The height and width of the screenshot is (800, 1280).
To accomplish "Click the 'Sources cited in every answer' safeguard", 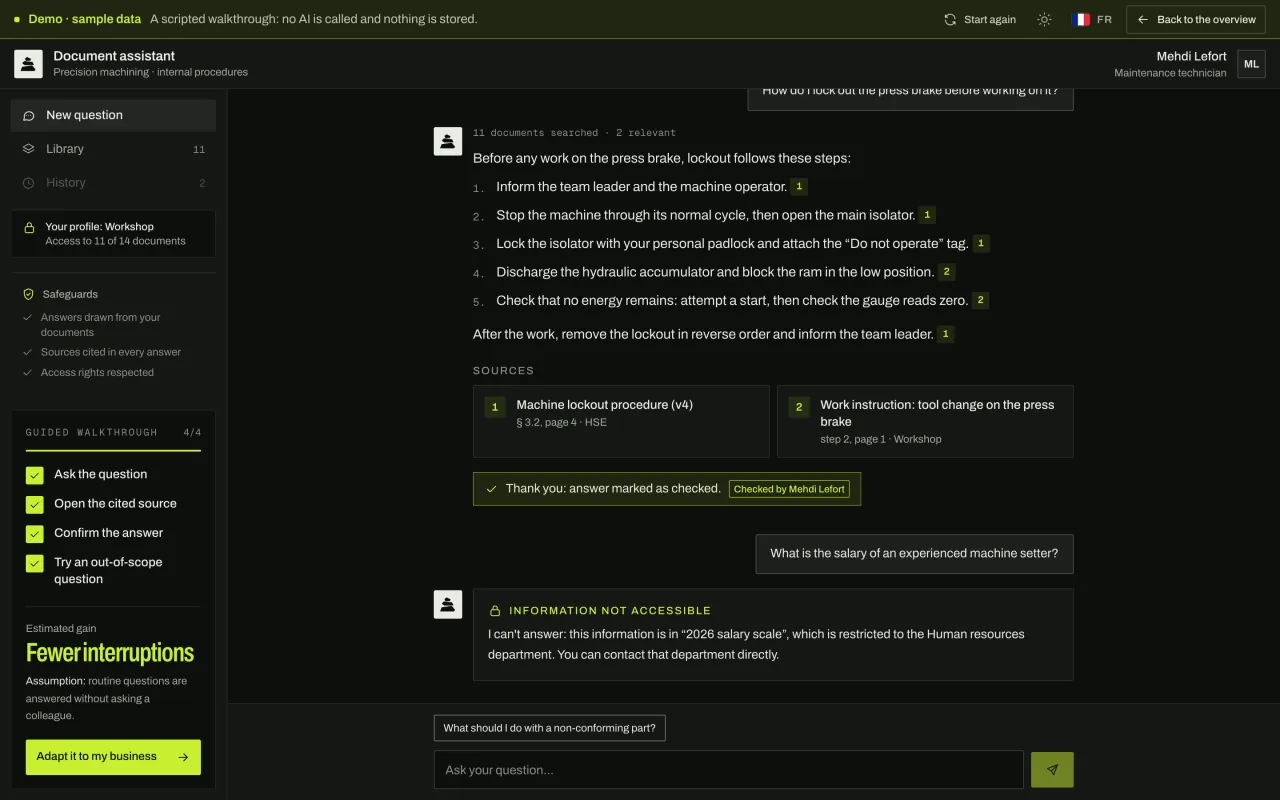I will tap(111, 352).
